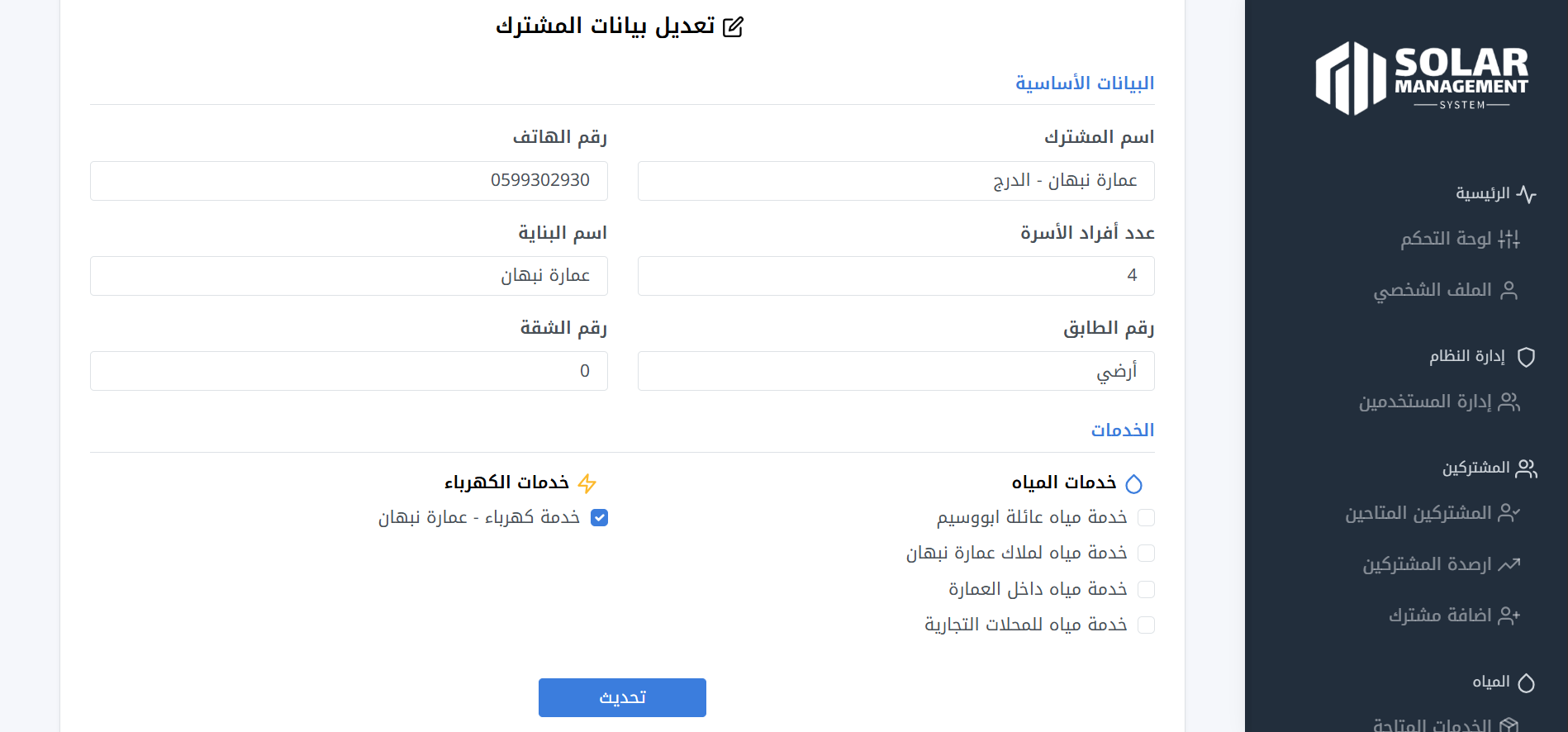Image resolution: width=1568 pixels, height=732 pixels.
Task: Click the available subscribers user-check icon
Action: point(1509,514)
